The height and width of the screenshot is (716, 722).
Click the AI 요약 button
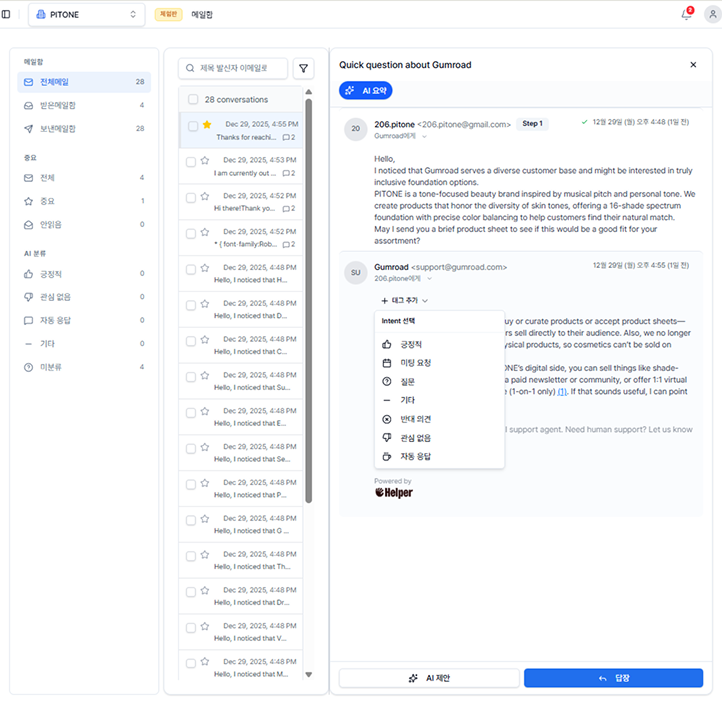[366, 91]
